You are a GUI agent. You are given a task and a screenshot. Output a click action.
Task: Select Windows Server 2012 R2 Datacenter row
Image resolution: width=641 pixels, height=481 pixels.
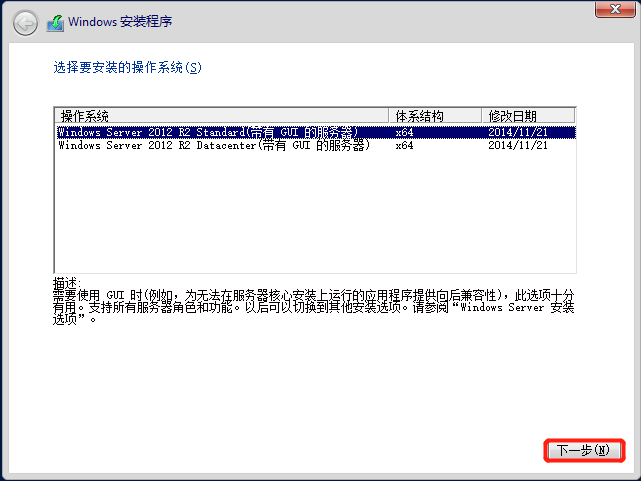(x=316, y=145)
